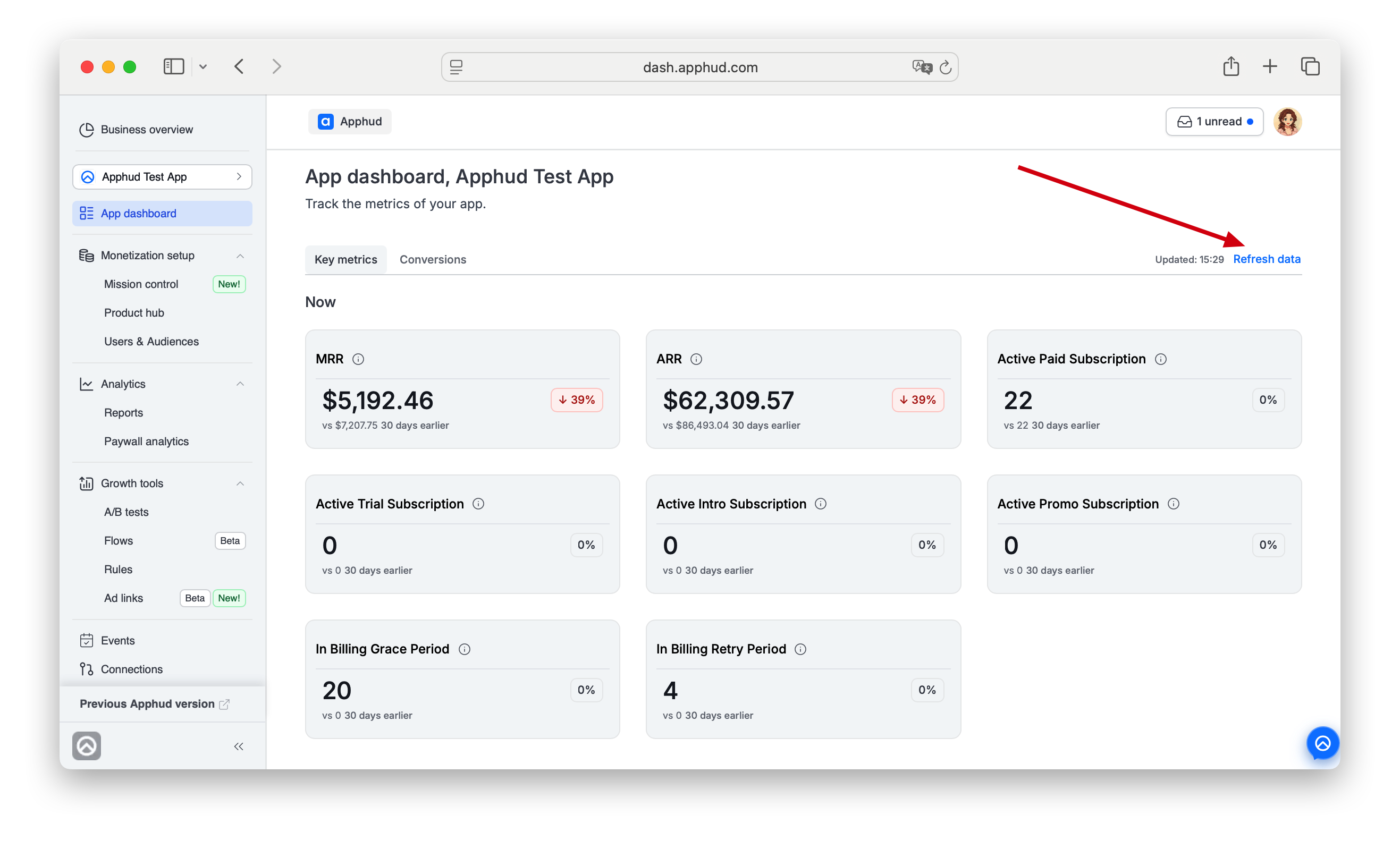
Task: Click info icon for In Billing Grace Period
Action: click(x=464, y=649)
